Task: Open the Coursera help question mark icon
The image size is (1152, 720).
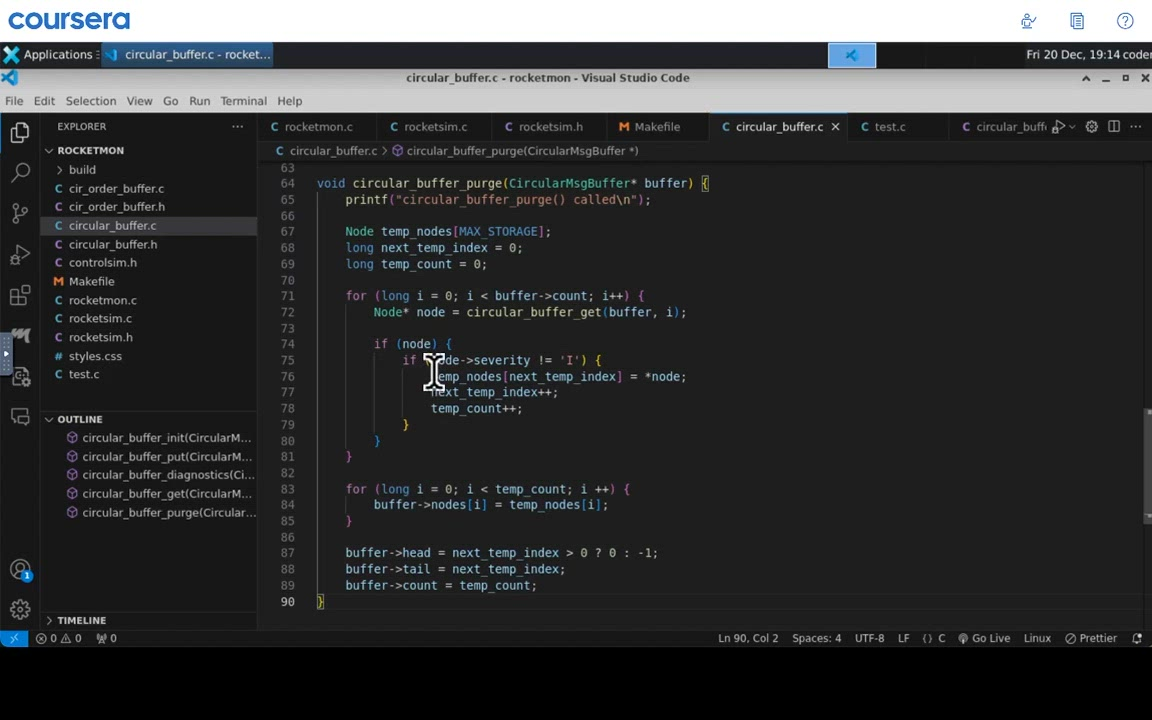Action: point(1125,21)
